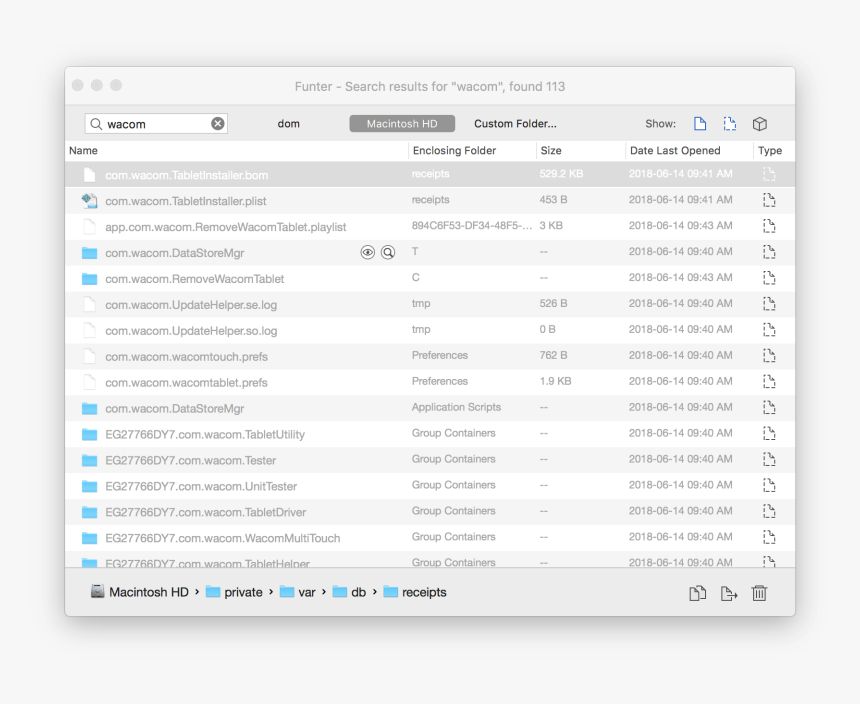Select com.wacom.UpdateHelper.so.log file
The width and height of the screenshot is (860, 704).
pyautogui.click(x=430, y=330)
